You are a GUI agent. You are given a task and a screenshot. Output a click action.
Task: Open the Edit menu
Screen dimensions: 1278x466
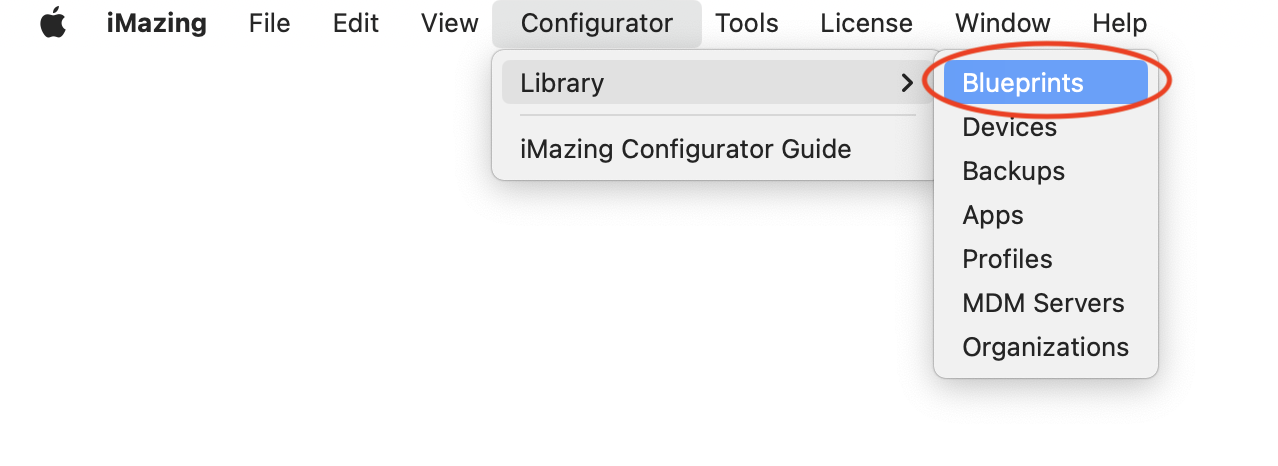pyautogui.click(x=356, y=23)
